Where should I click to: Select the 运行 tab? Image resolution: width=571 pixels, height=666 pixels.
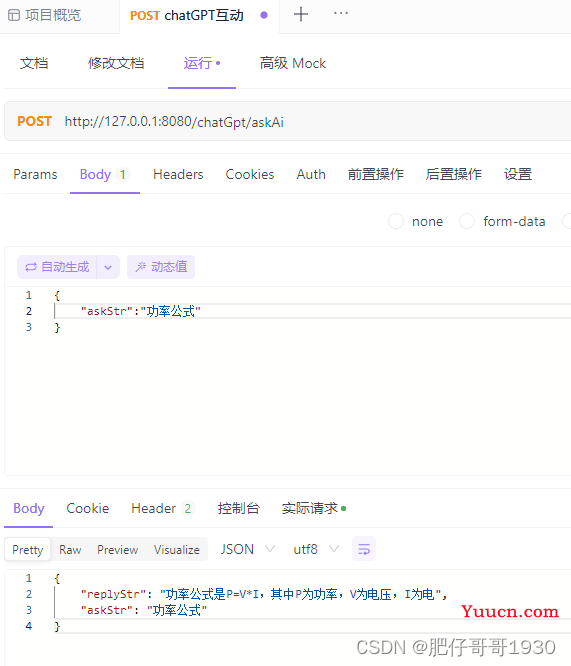coord(202,63)
